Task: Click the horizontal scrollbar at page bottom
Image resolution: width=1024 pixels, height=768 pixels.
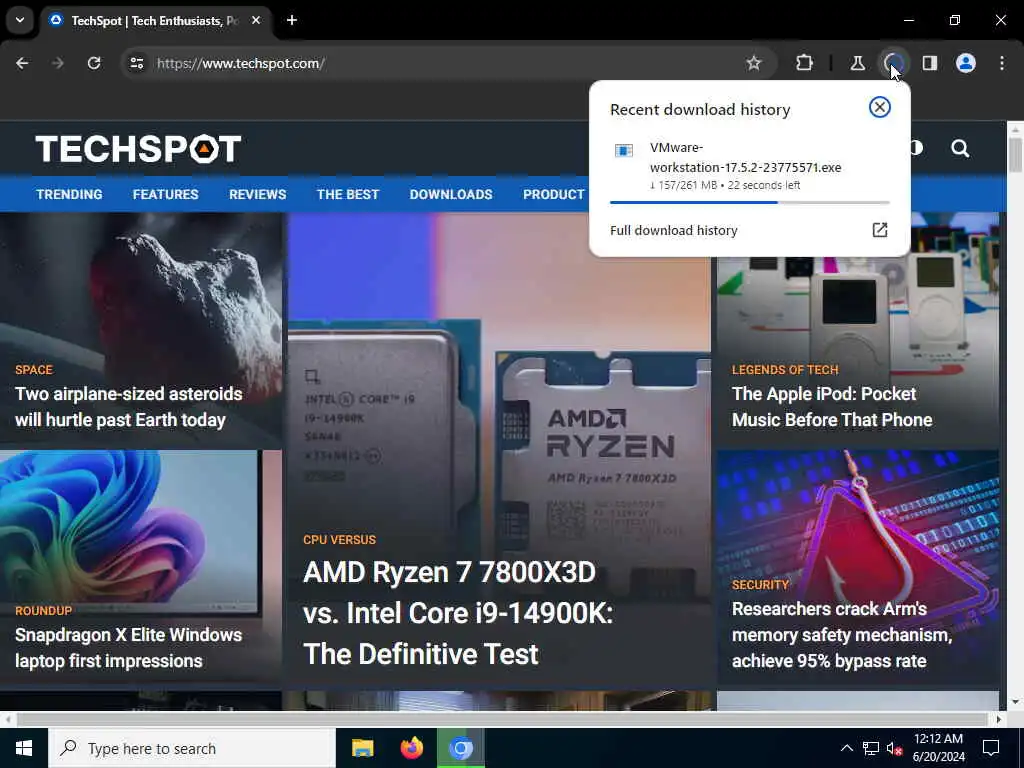Action: (x=502, y=719)
